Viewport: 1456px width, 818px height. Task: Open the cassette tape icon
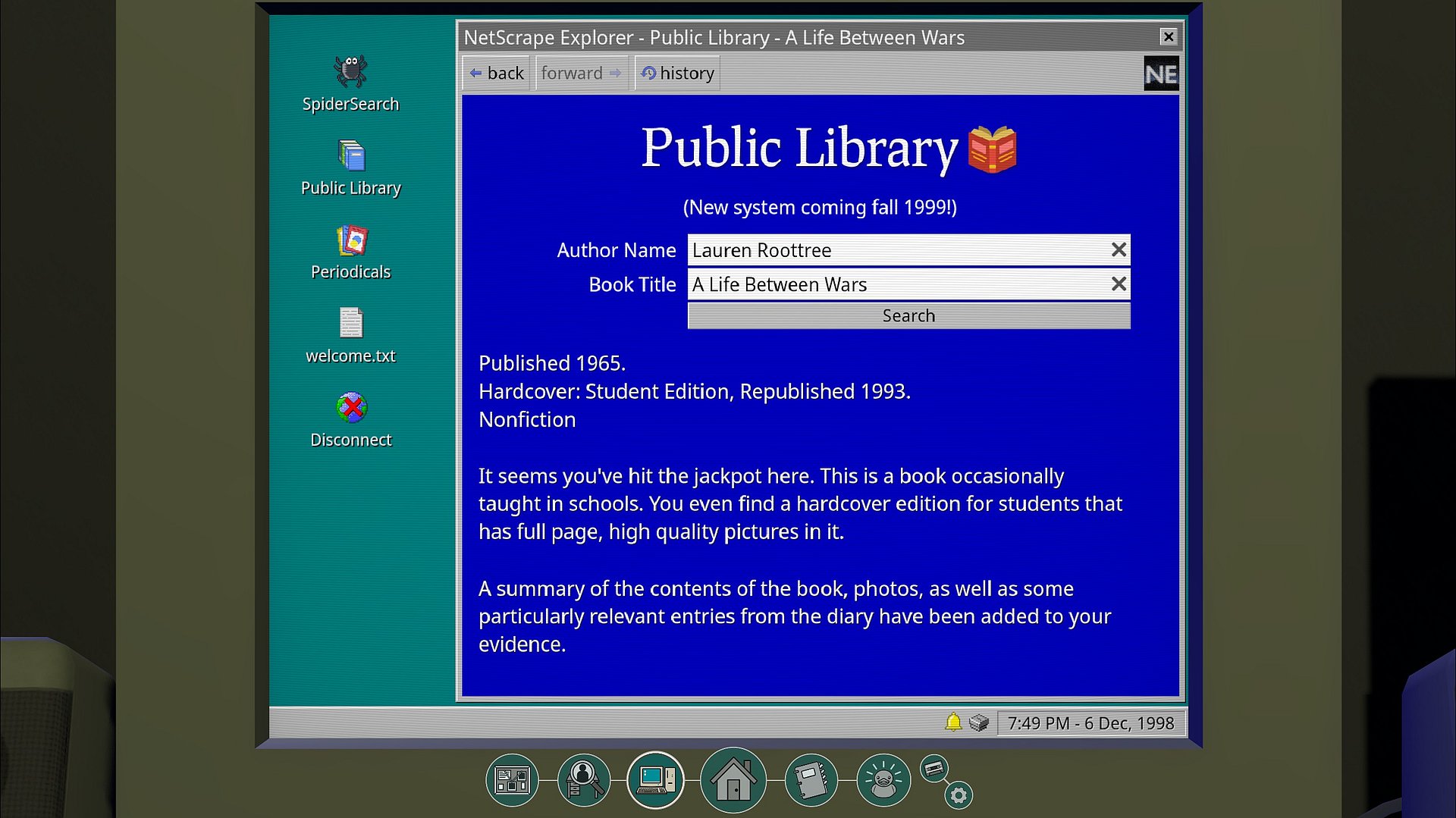[x=934, y=769]
